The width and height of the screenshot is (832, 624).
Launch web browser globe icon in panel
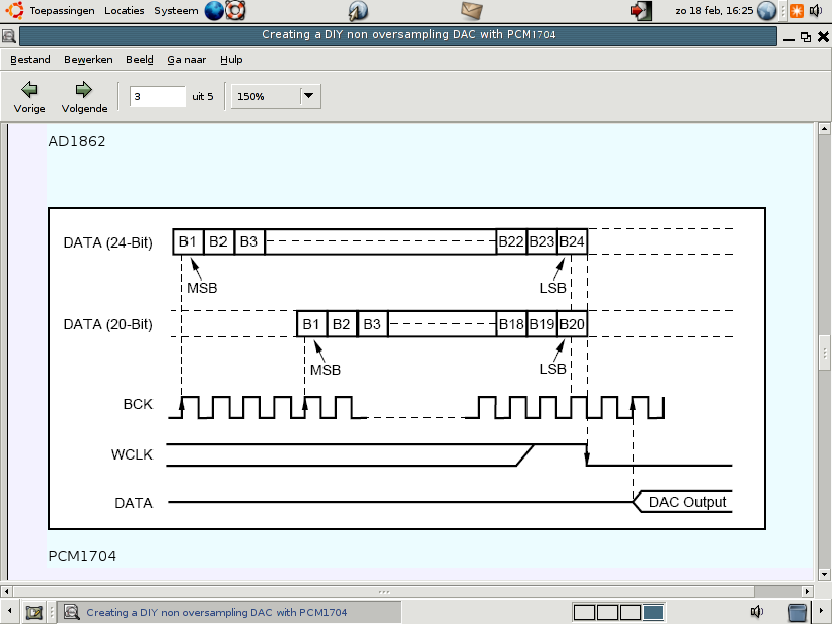pyautogui.click(x=214, y=11)
